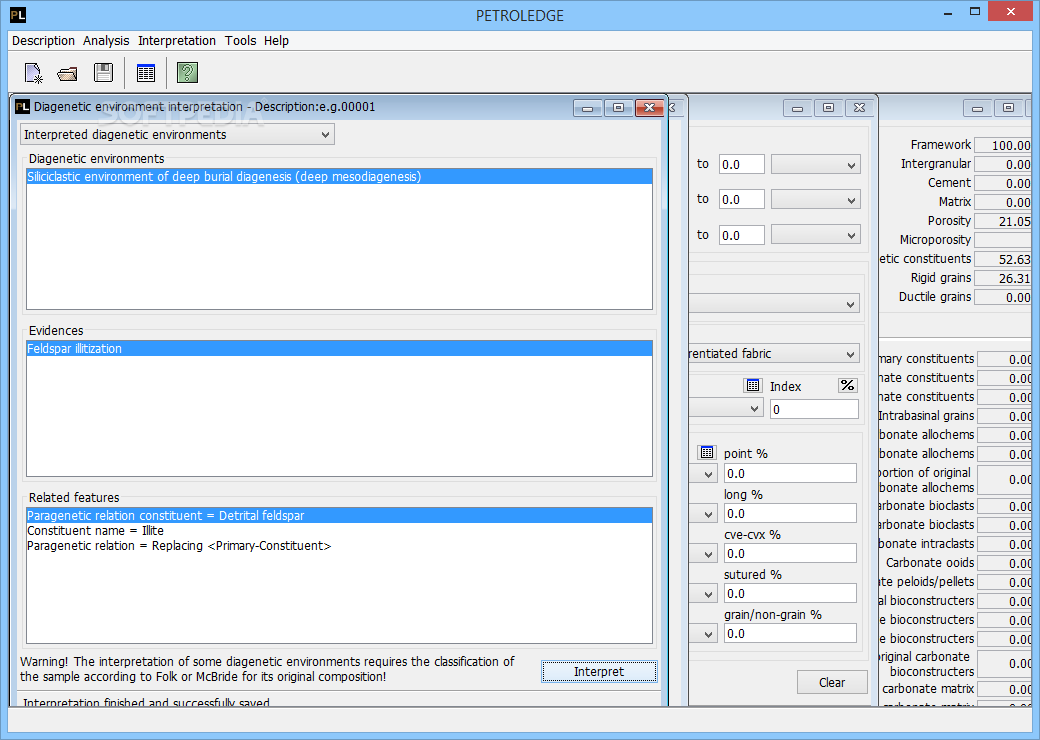Open the table view toolbar icon
Image resolution: width=1040 pixels, height=740 pixels.
tap(146, 73)
